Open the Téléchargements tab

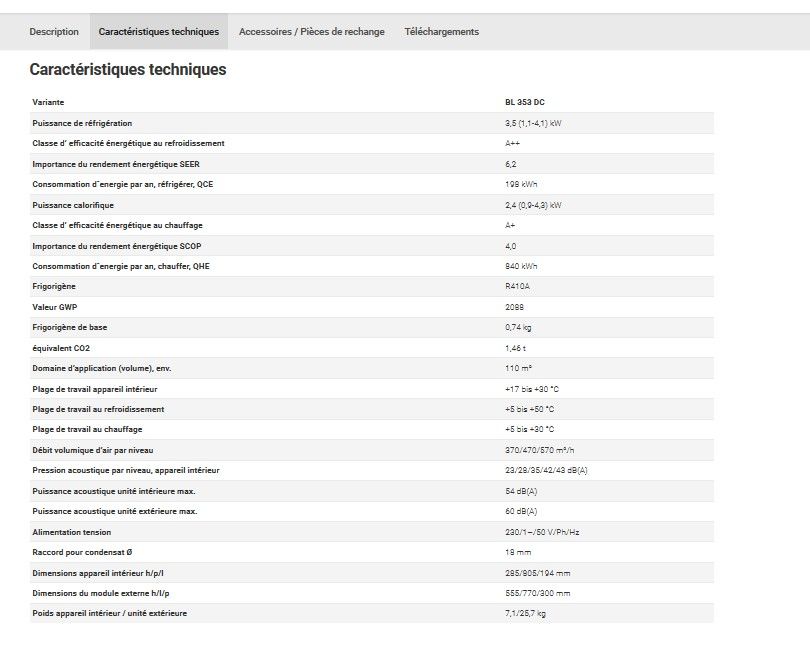[441, 32]
